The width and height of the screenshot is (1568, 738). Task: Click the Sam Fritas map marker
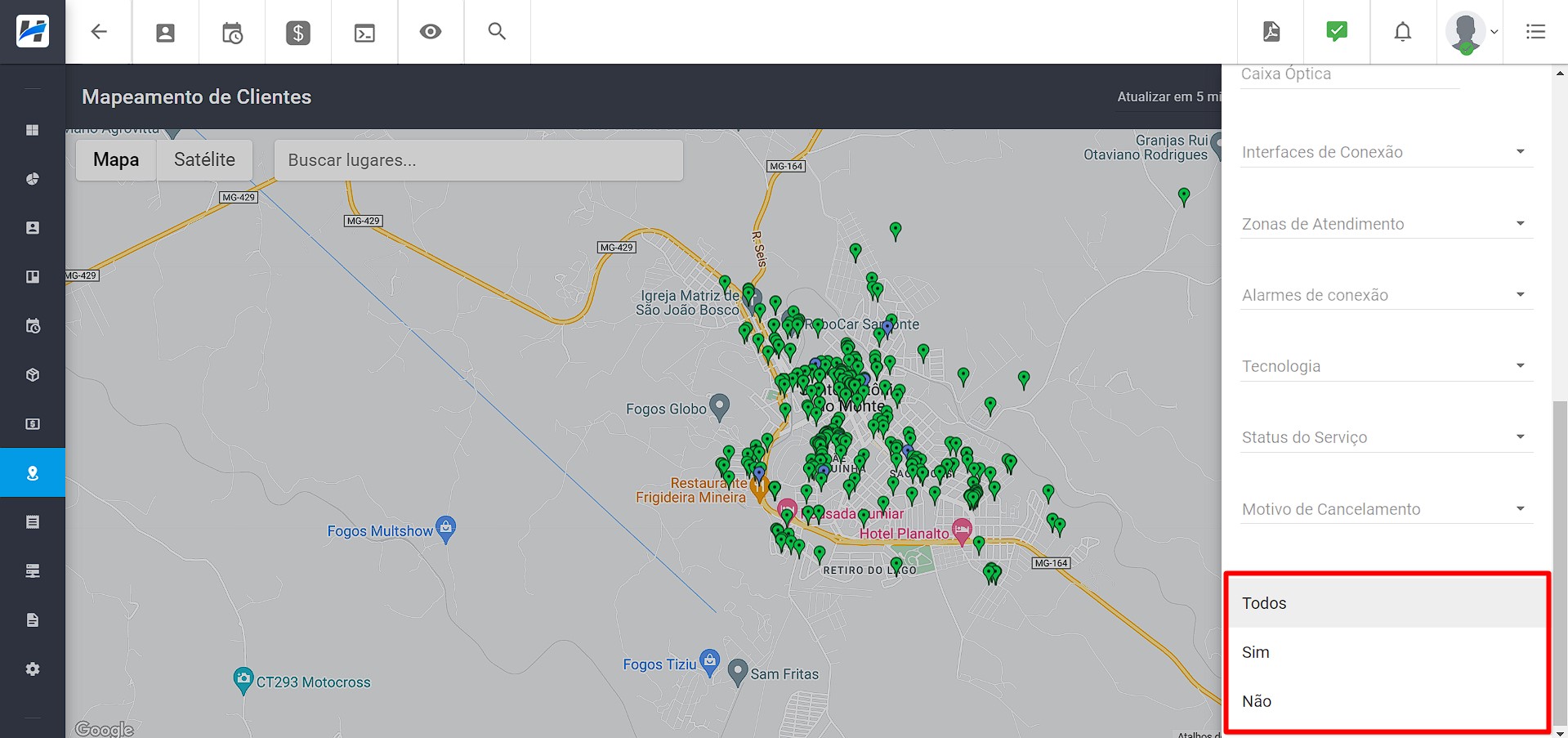point(738,672)
